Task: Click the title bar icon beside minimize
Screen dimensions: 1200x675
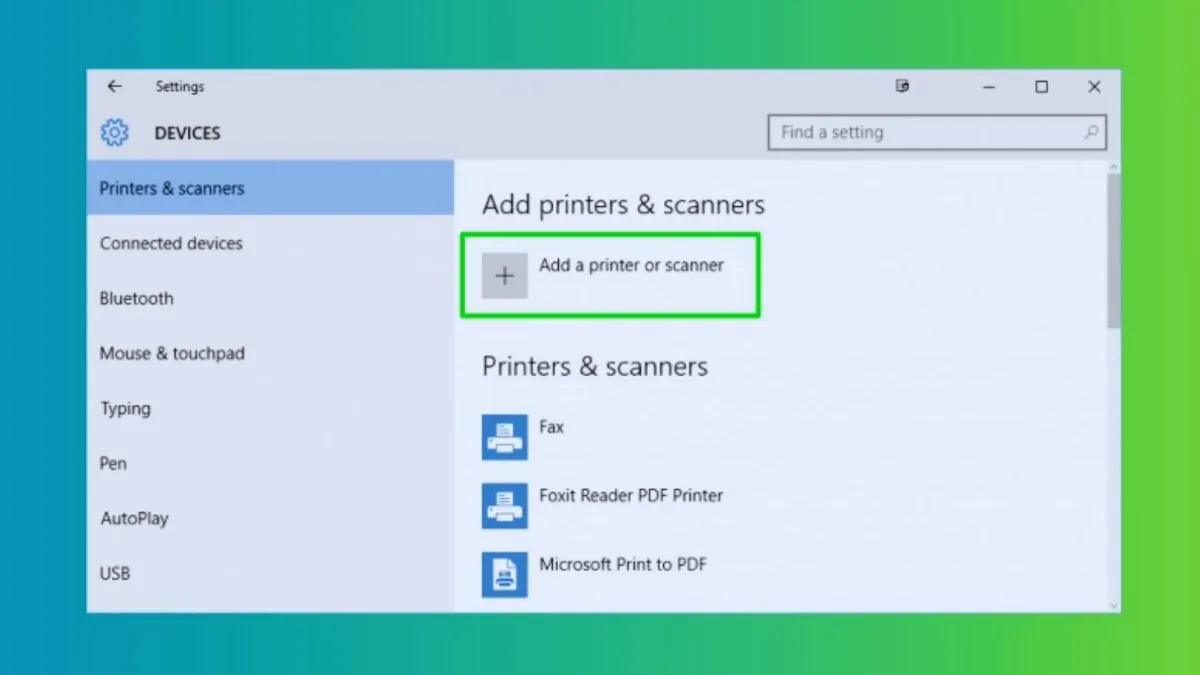Action: [902, 87]
